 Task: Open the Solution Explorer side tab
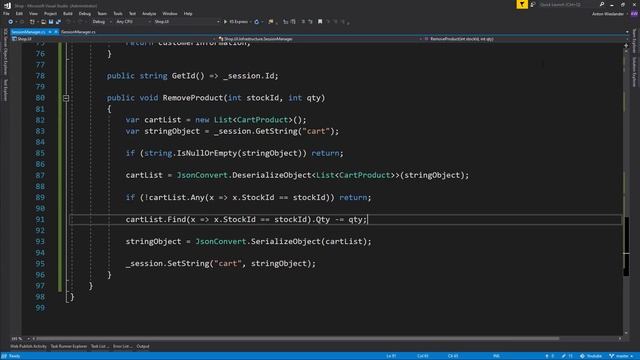click(634, 72)
